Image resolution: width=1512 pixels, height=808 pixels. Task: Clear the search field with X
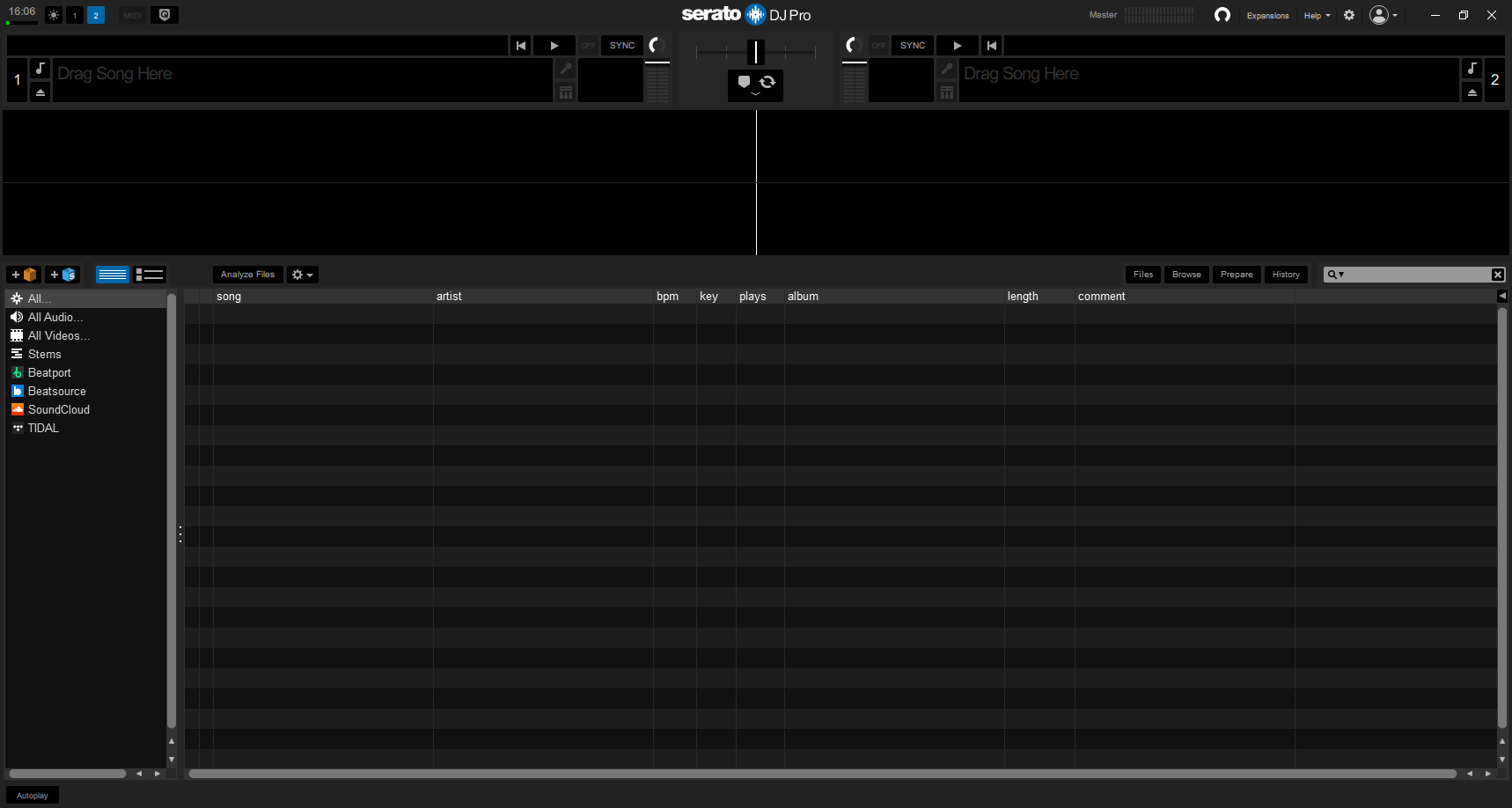(x=1498, y=275)
